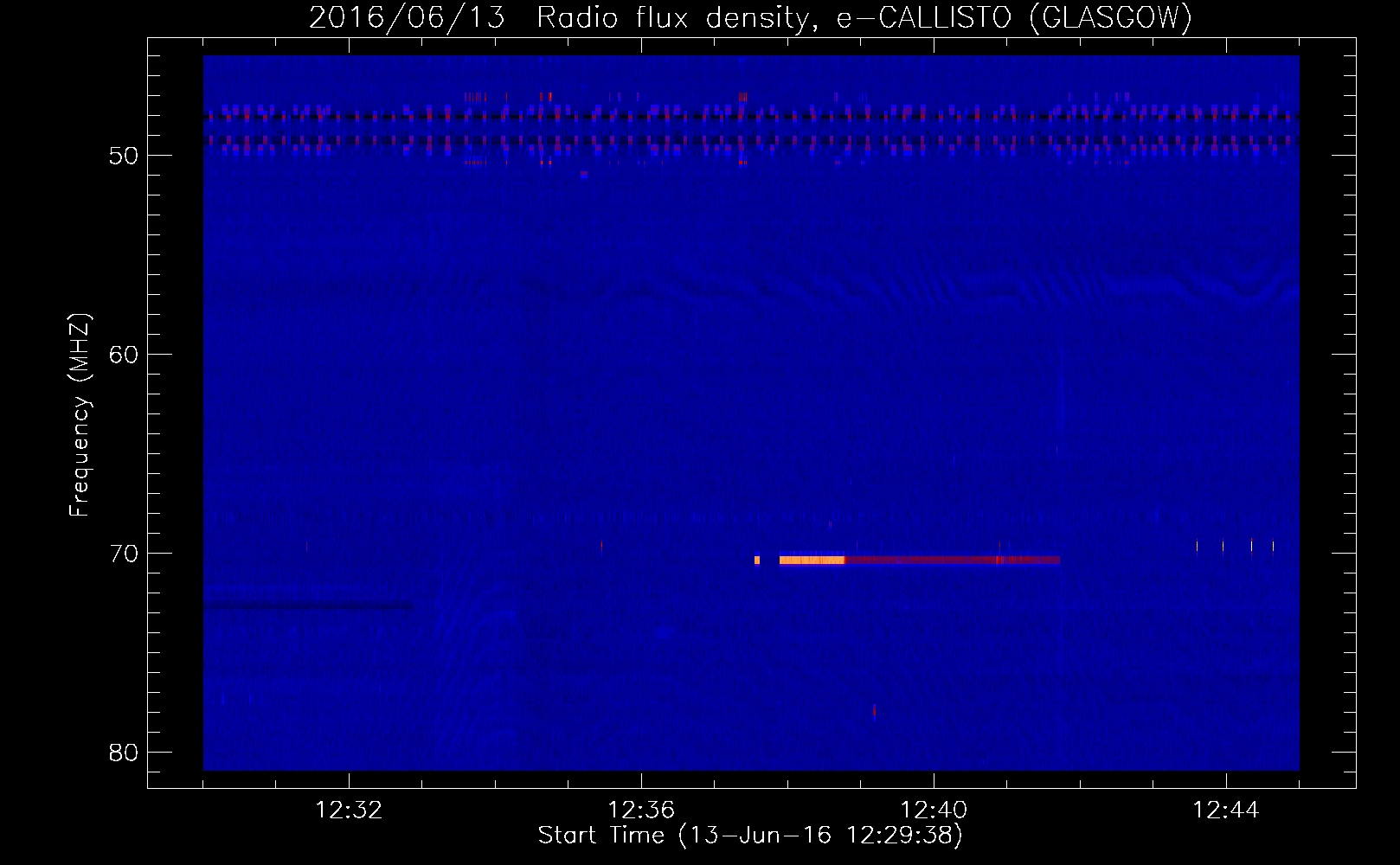Click the 60 MHz frequency tick label
The height and width of the screenshot is (865, 1400).
[x=124, y=355]
